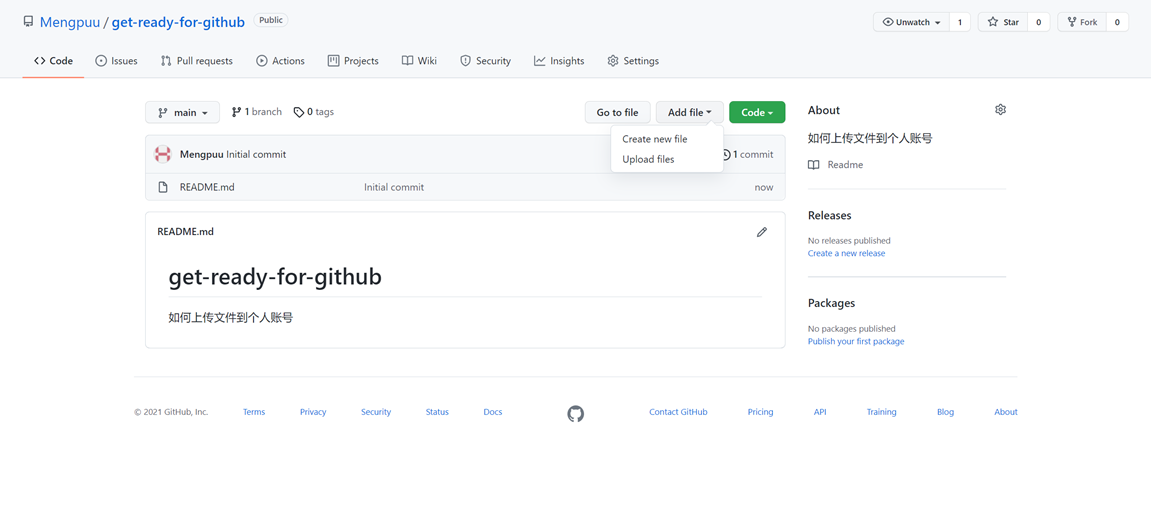Viewport: 1151px width, 511px height.
Task: Open About settings gear icon
Action: coord(1000,109)
